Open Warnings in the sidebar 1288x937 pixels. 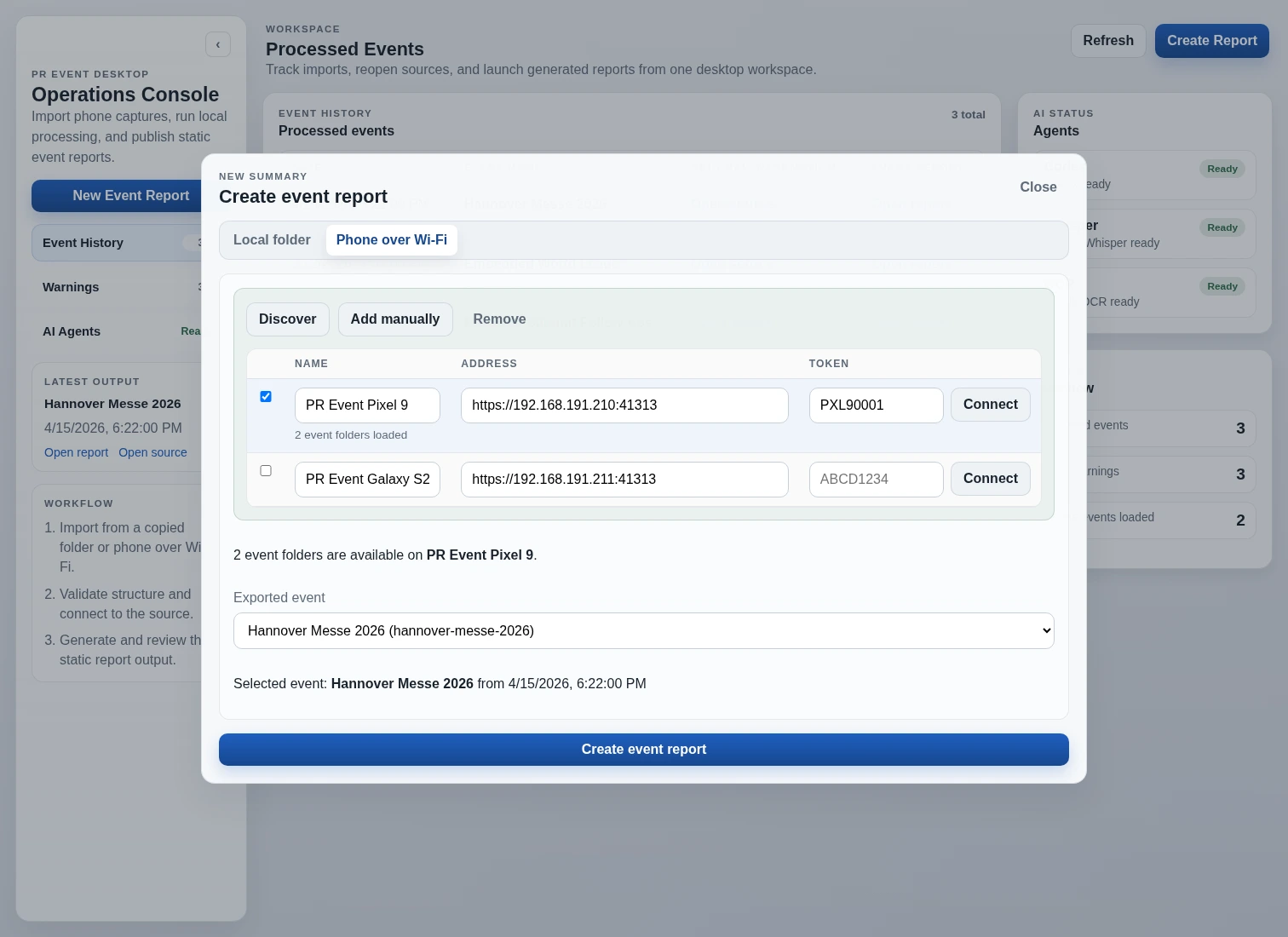tap(117, 287)
